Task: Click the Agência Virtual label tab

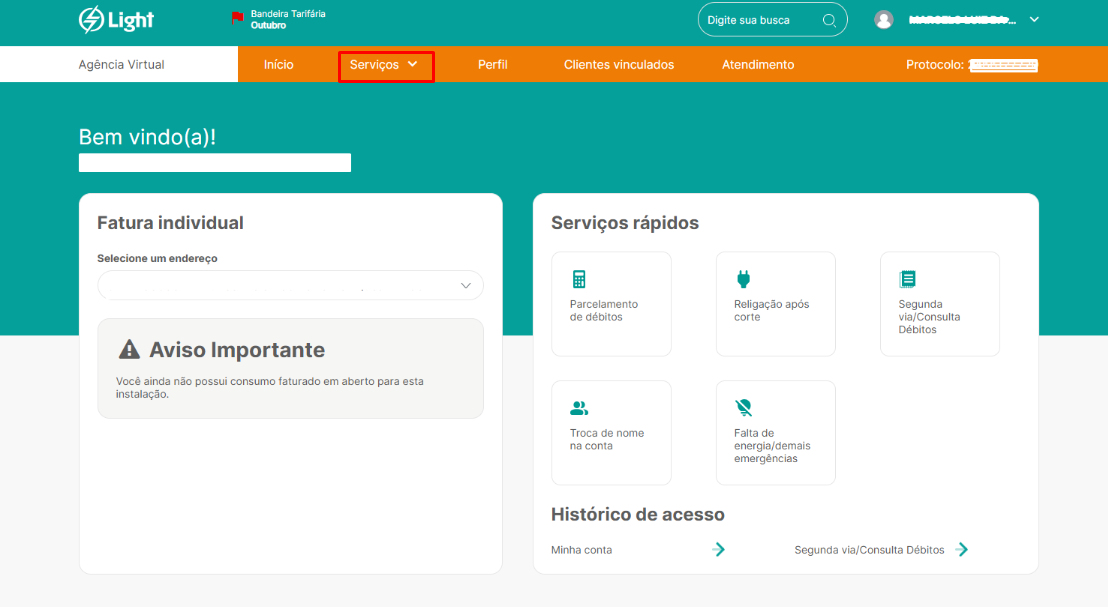Action: 121,65
